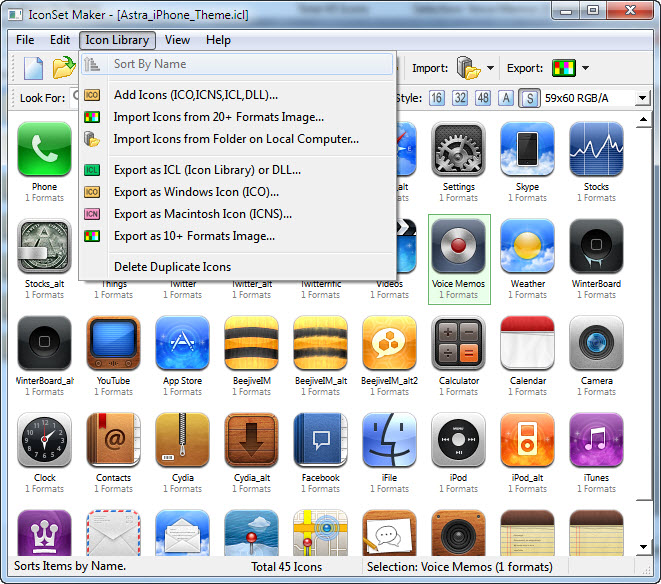Viewport: 661px width, 584px height.
Task: Select the Cydia icon
Action: (183, 439)
